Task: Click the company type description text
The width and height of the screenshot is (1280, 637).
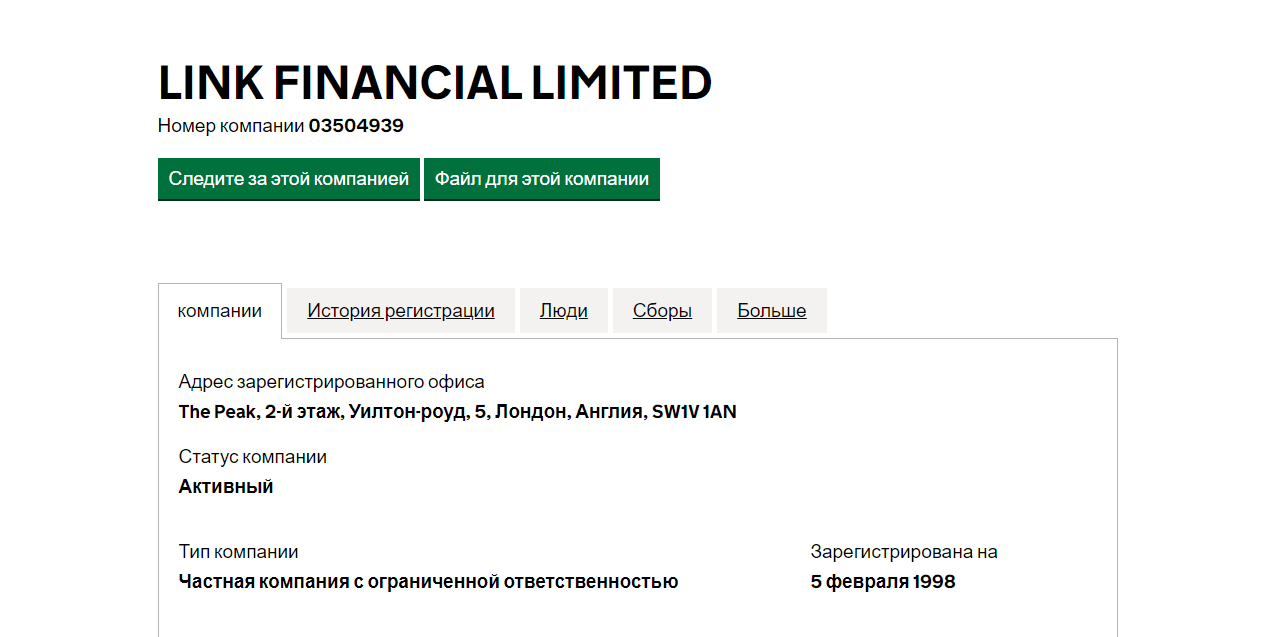Action: 428,581
